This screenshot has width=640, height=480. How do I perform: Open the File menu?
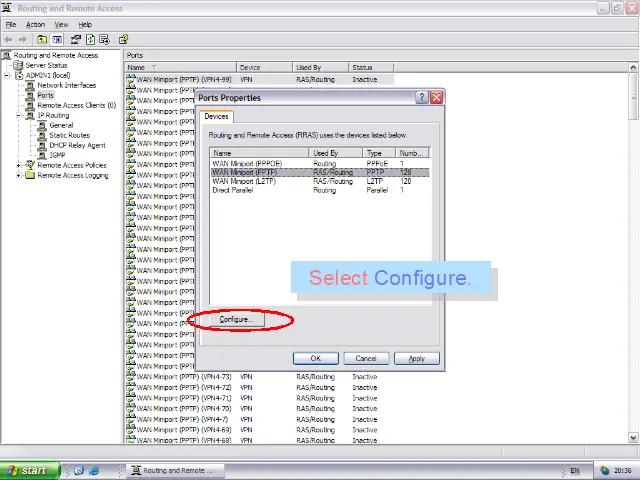point(11,24)
